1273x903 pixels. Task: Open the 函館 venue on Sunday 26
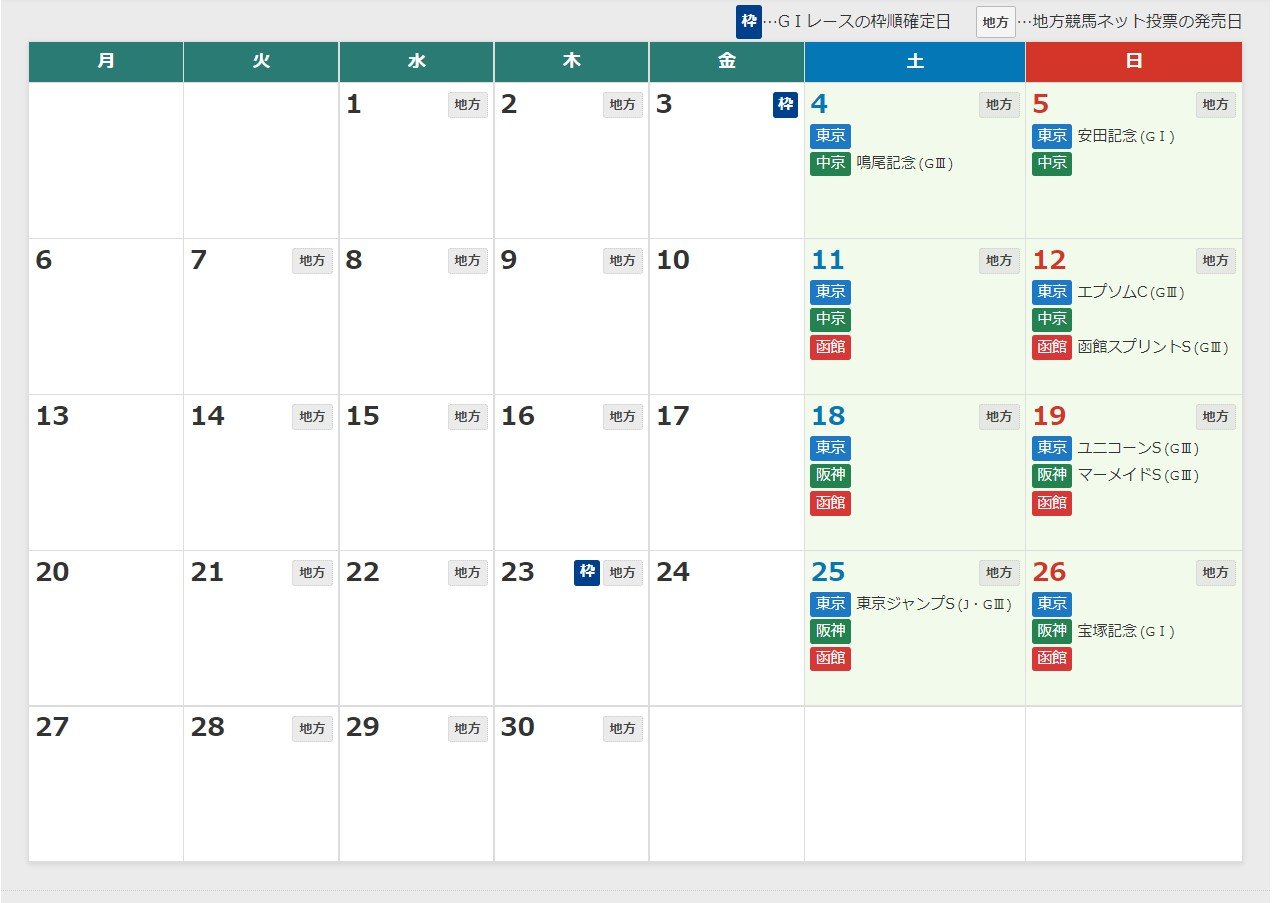point(1052,659)
